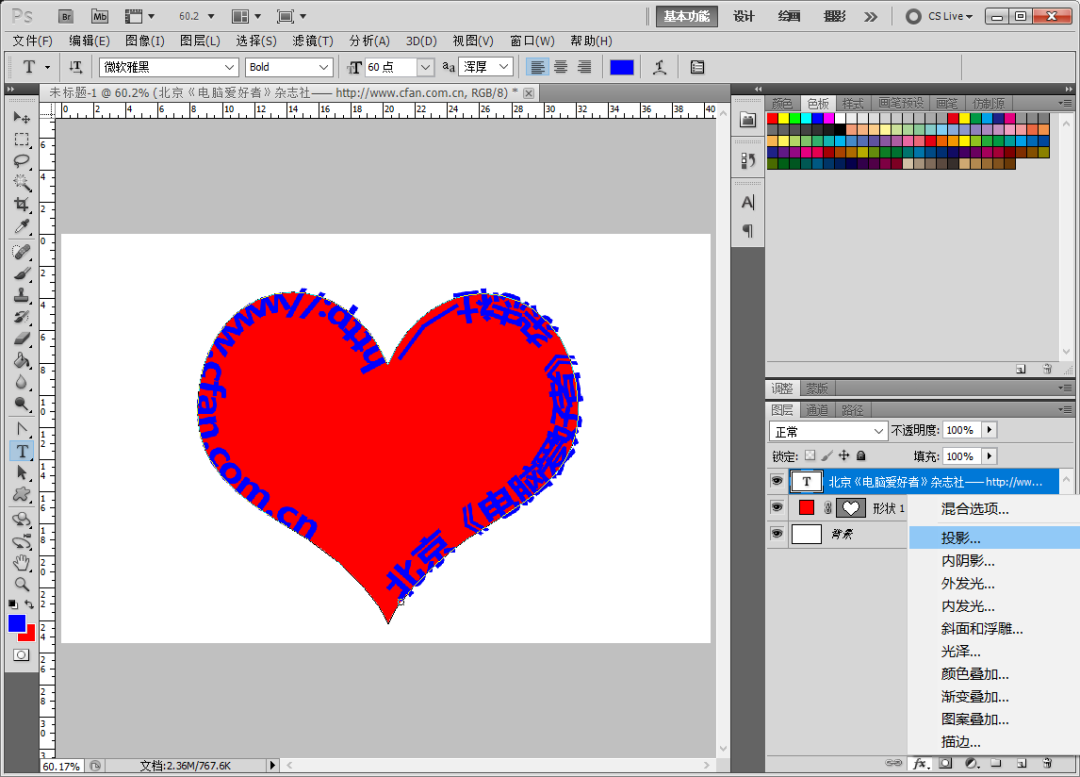Screen dimensions: 1080x777
Task: Select the Eraser tool
Action: click(21, 338)
